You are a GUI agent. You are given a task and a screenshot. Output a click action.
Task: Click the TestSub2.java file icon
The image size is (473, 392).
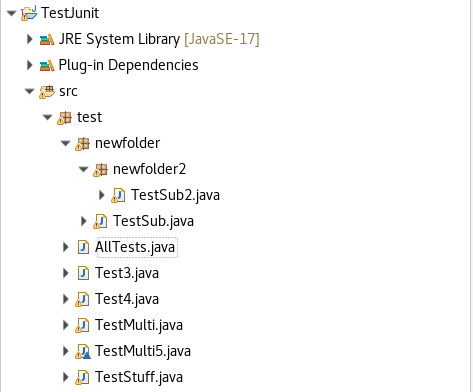(x=118, y=195)
